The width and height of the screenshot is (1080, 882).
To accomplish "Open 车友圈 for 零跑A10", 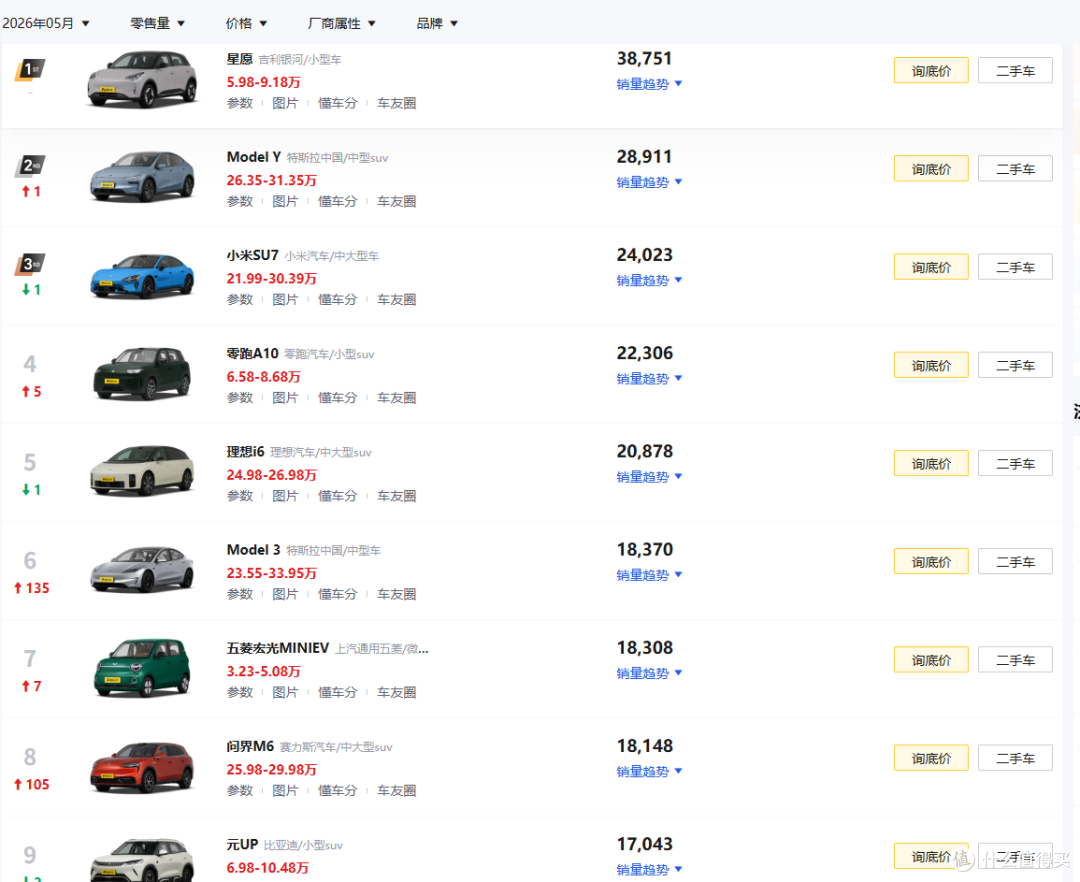I will (397, 398).
